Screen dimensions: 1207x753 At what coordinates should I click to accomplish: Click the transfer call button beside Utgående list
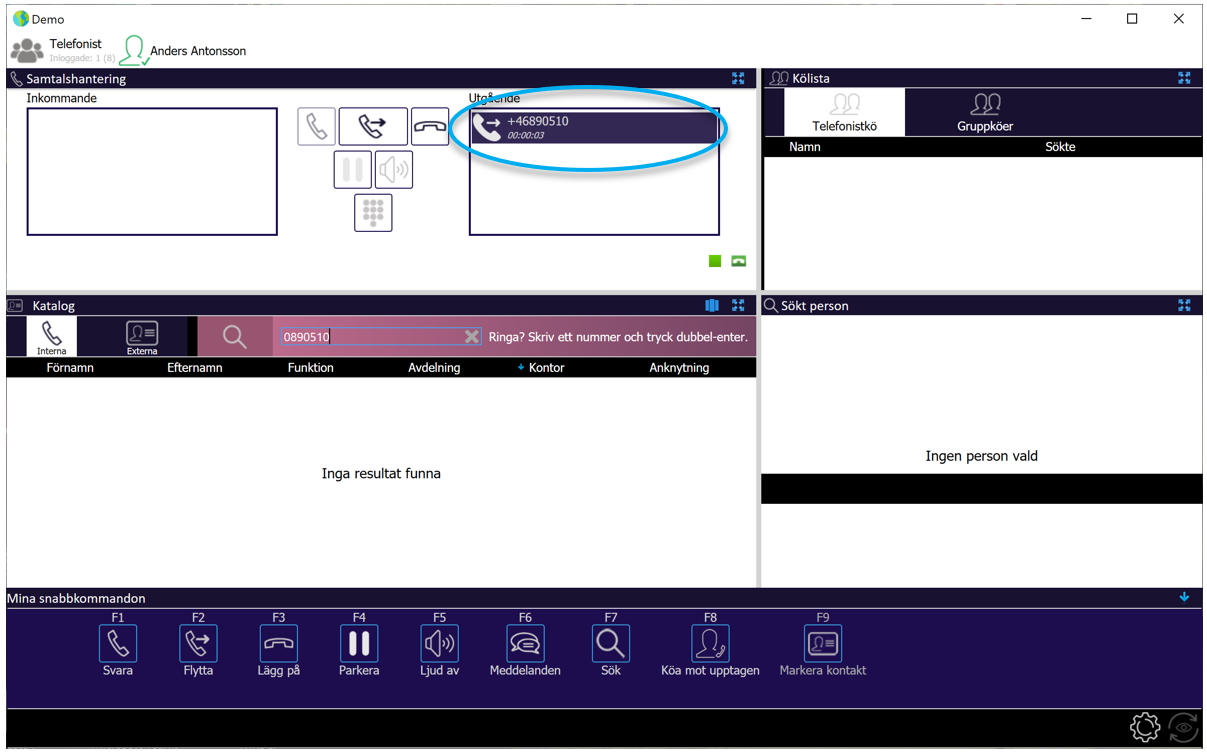[373, 127]
